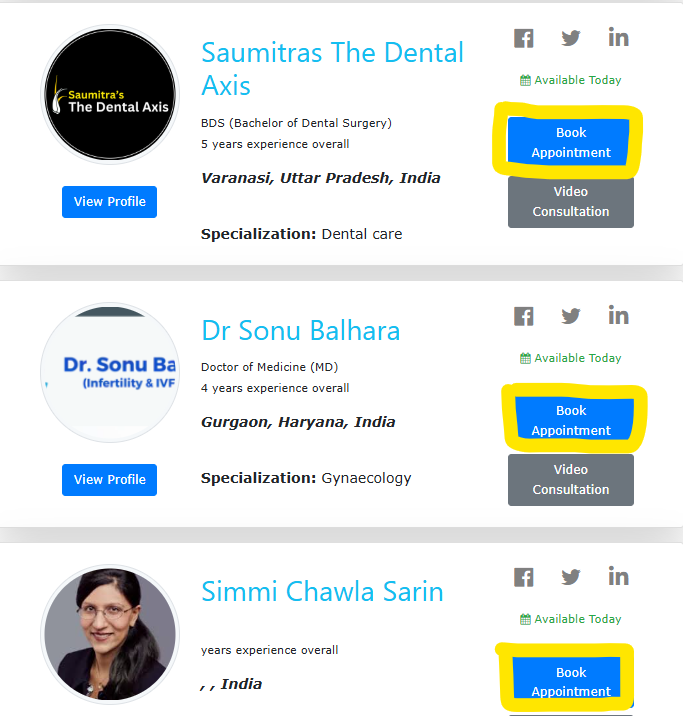Open LinkedIn icon for Simmi Chawla Sarin

pyautogui.click(x=618, y=576)
